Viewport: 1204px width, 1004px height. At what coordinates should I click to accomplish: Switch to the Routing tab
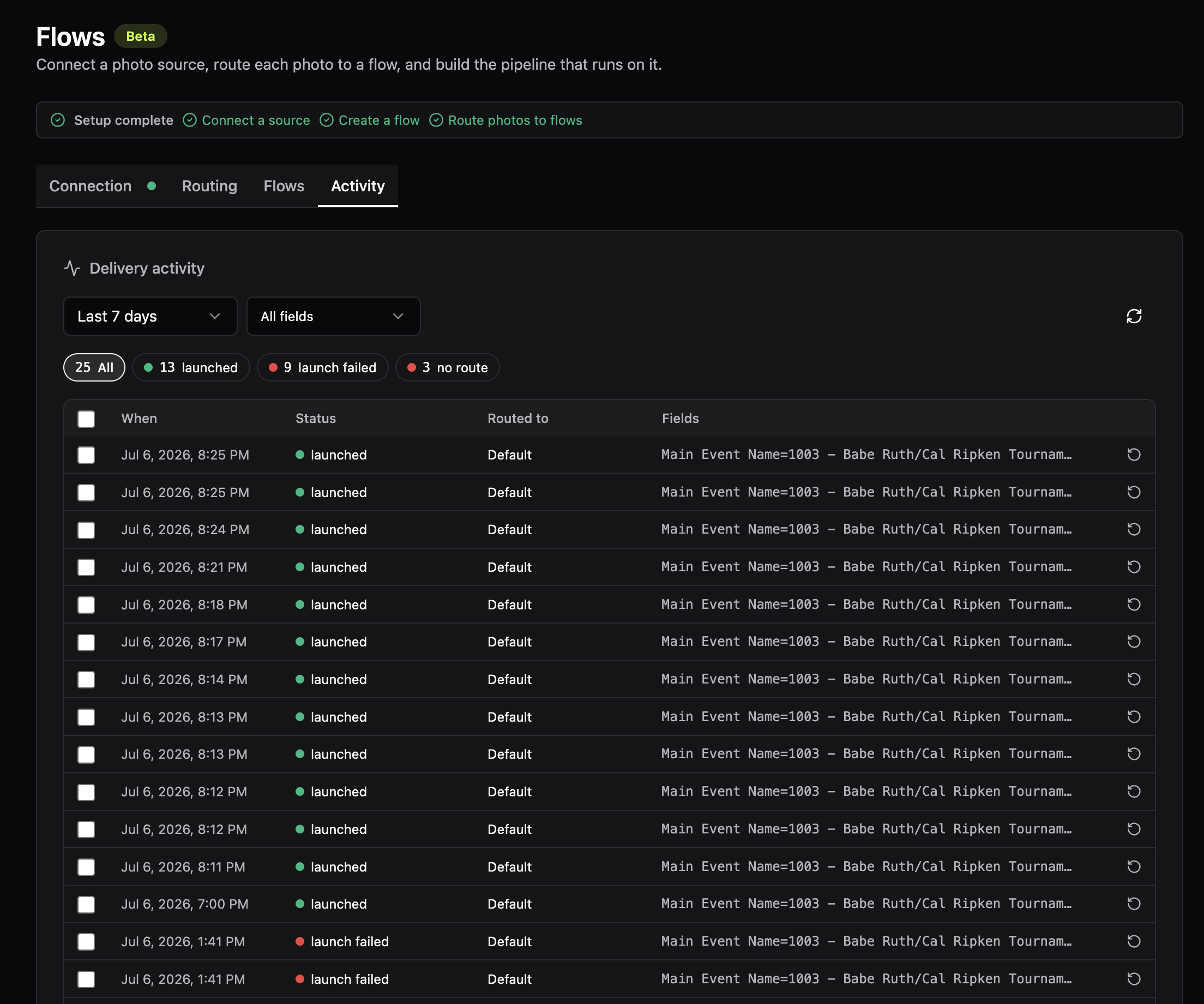click(209, 186)
